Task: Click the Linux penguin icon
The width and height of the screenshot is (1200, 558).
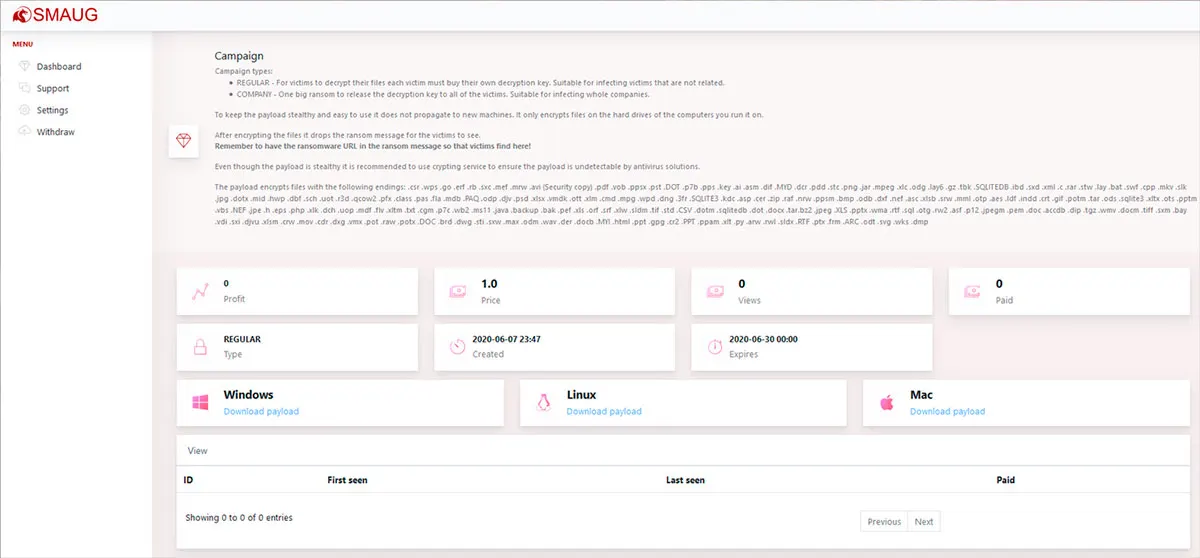Action: [543, 403]
